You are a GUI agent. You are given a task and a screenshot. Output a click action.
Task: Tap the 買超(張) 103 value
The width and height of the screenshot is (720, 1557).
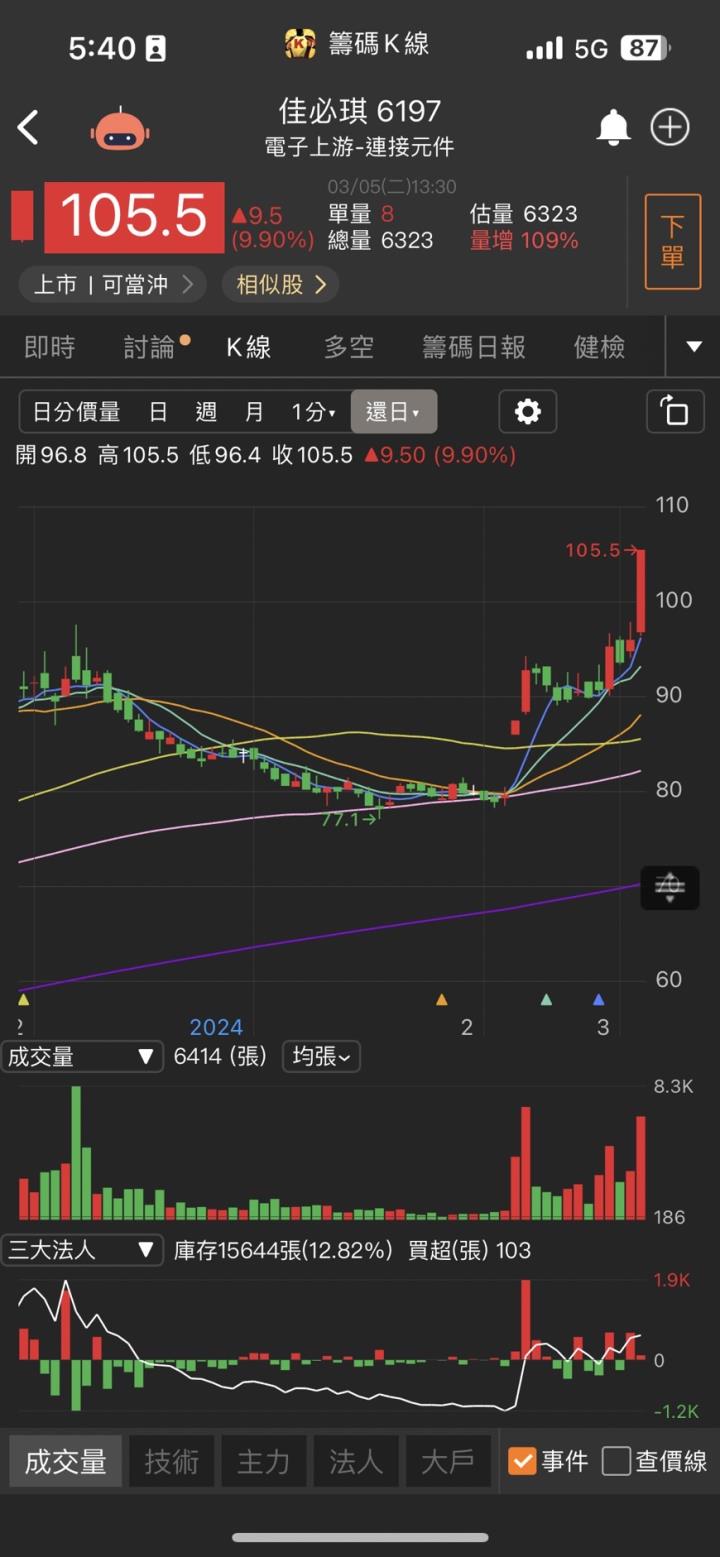pyautogui.click(x=469, y=1250)
